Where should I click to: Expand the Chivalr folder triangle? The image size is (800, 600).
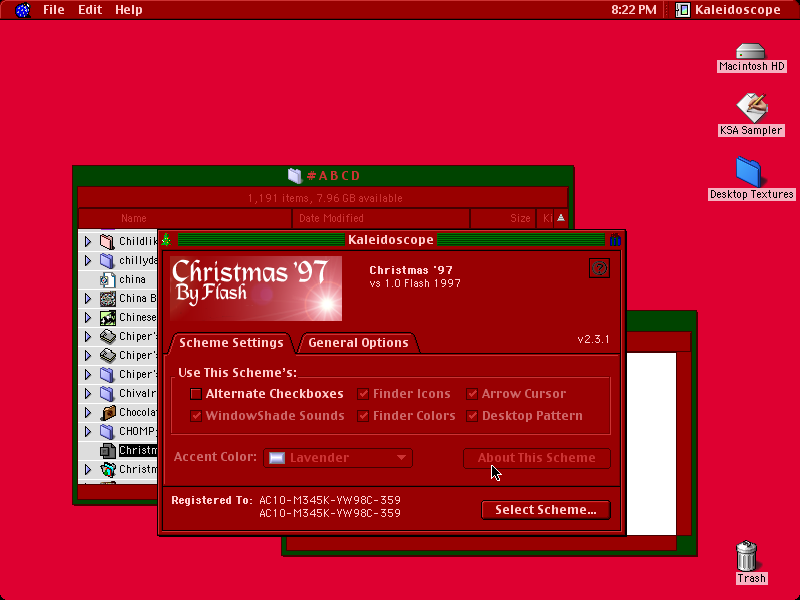pos(88,393)
